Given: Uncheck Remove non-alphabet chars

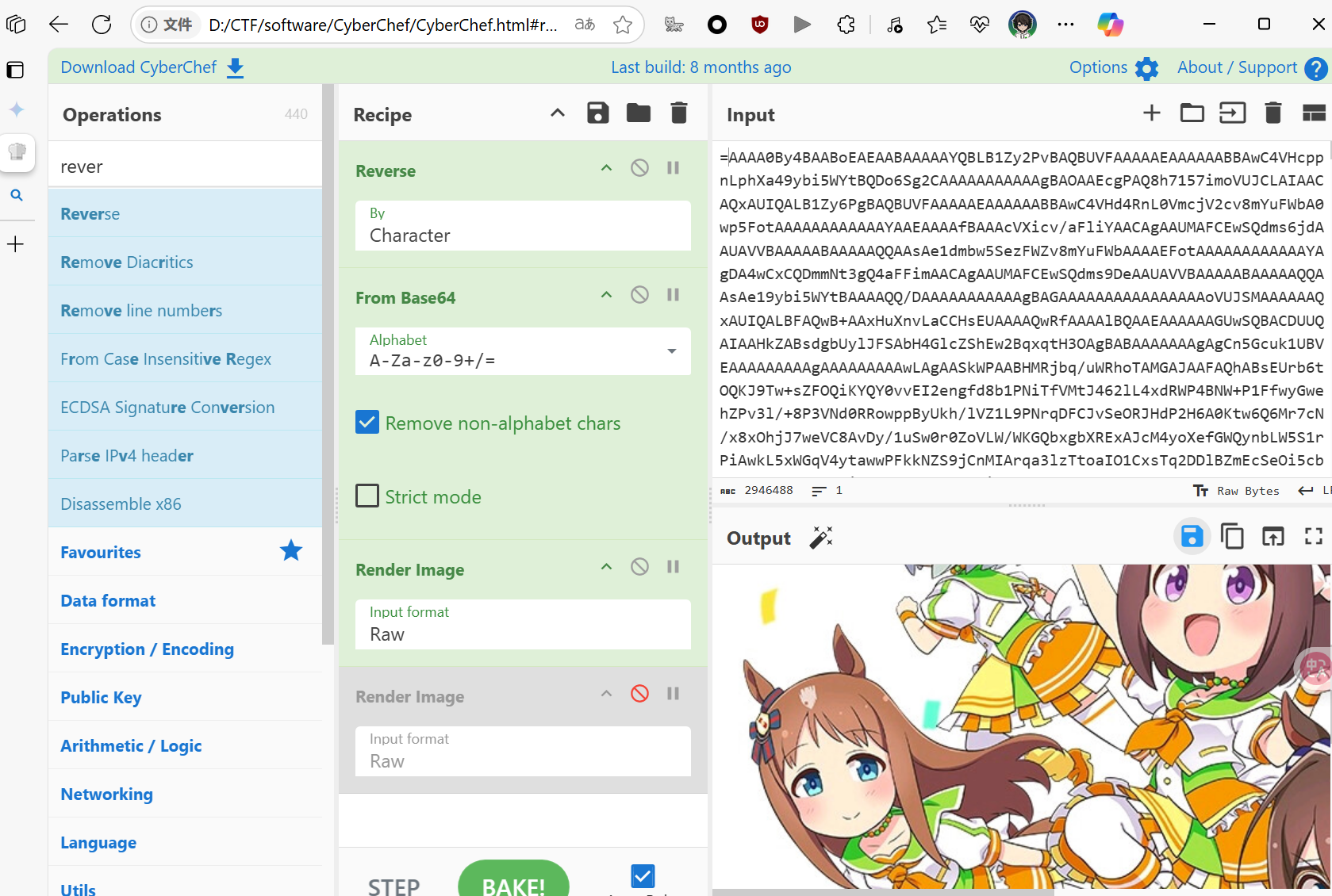Looking at the screenshot, I should [367, 423].
